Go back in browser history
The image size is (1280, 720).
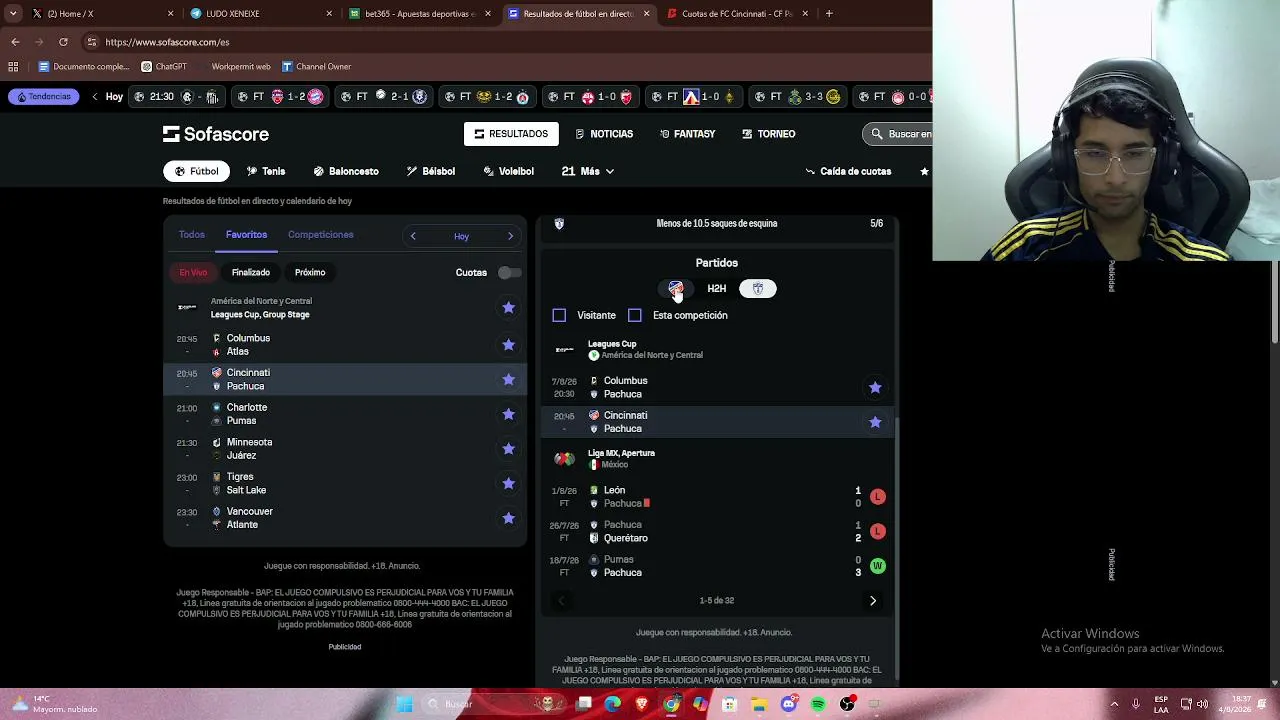tap(15, 42)
